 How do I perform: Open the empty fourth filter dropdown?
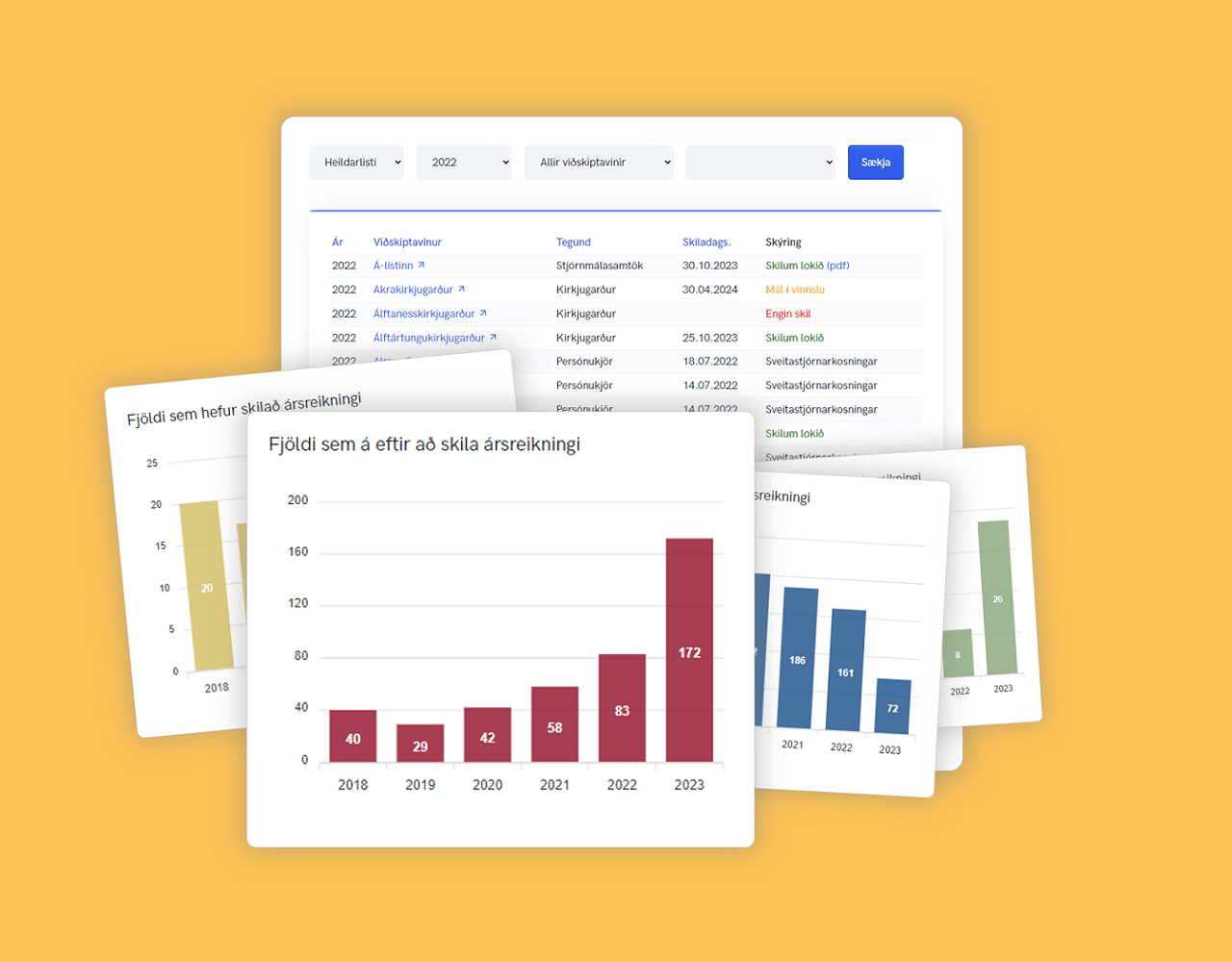click(760, 163)
